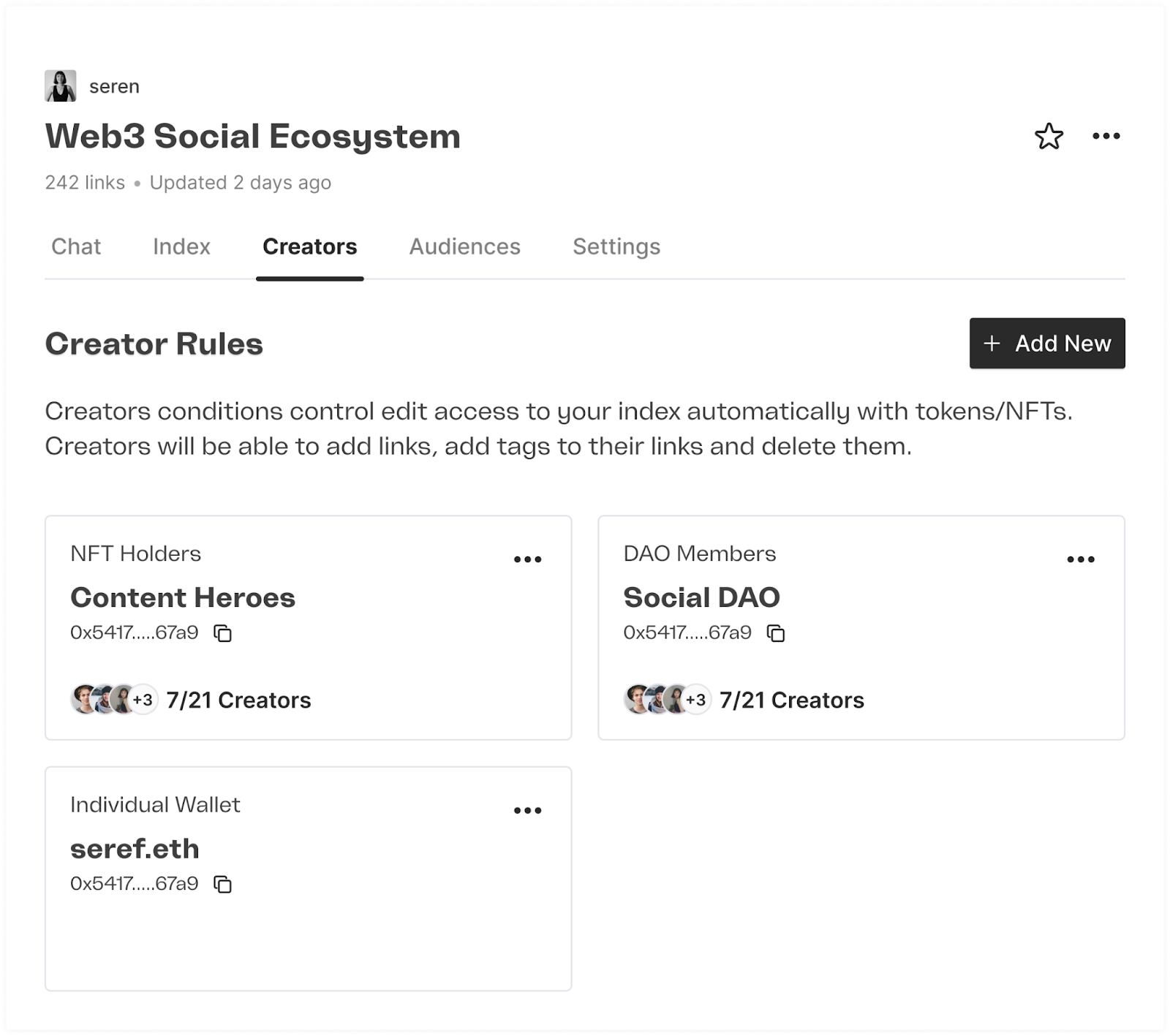Select the Creators tab

[309, 247]
